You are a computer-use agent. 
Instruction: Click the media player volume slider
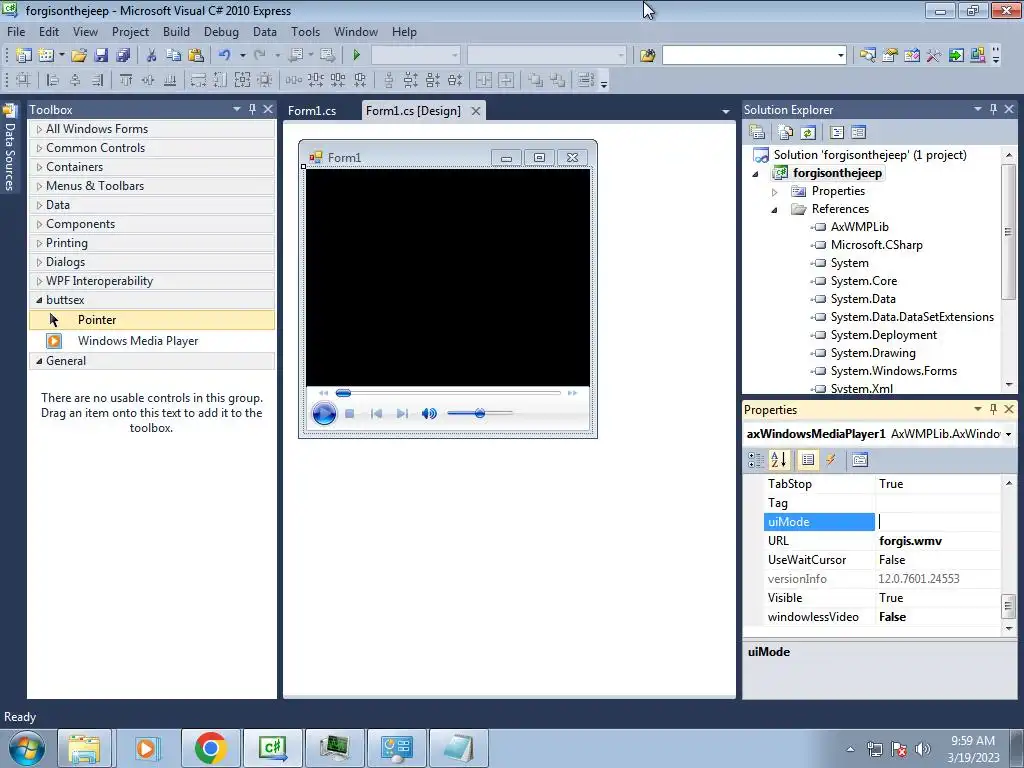click(480, 413)
